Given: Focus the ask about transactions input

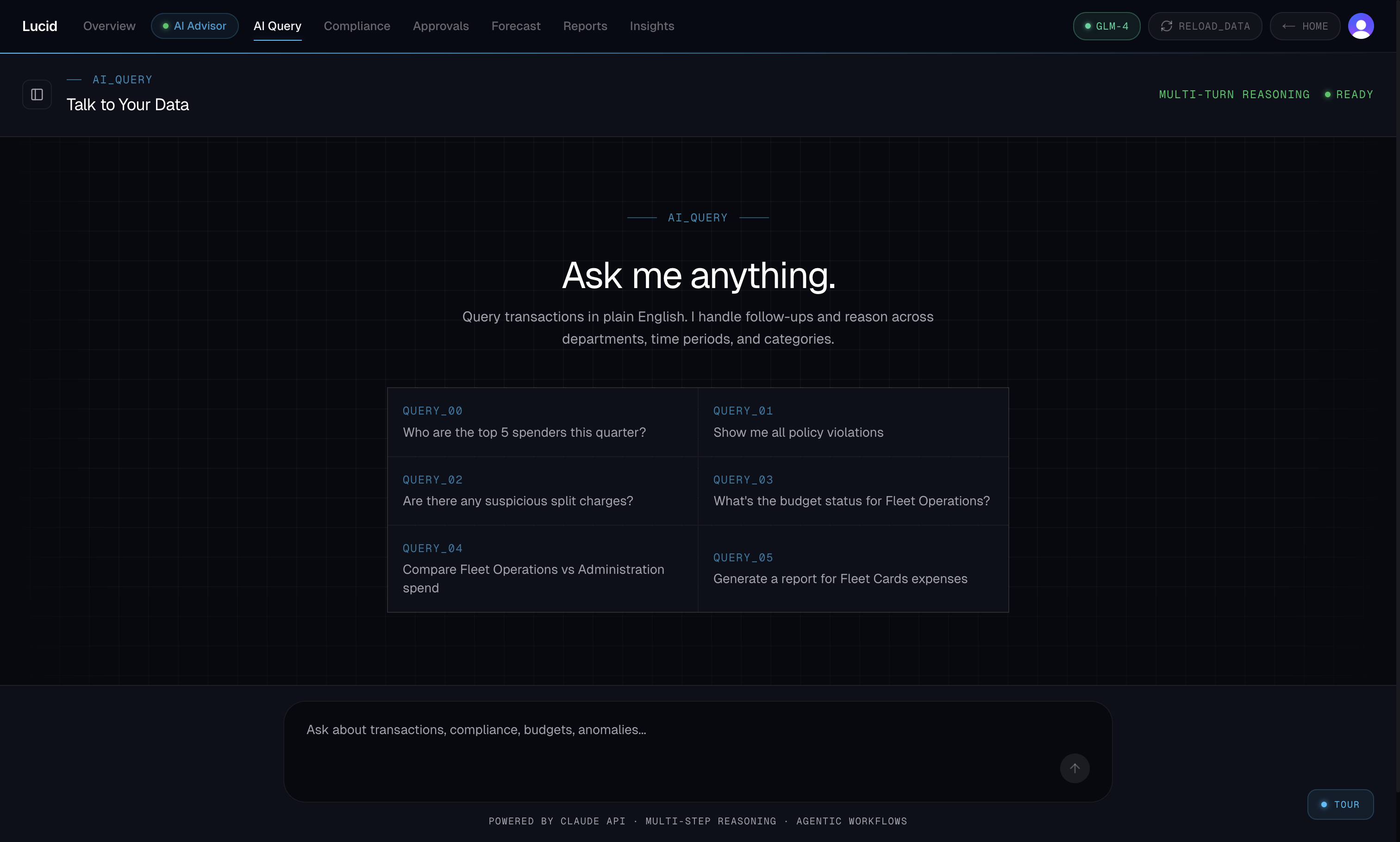Looking at the screenshot, I should coord(669,729).
